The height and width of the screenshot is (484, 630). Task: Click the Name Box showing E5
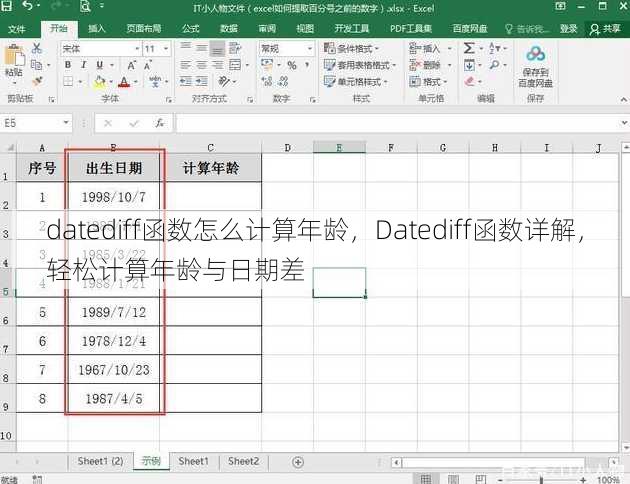[x=30, y=123]
